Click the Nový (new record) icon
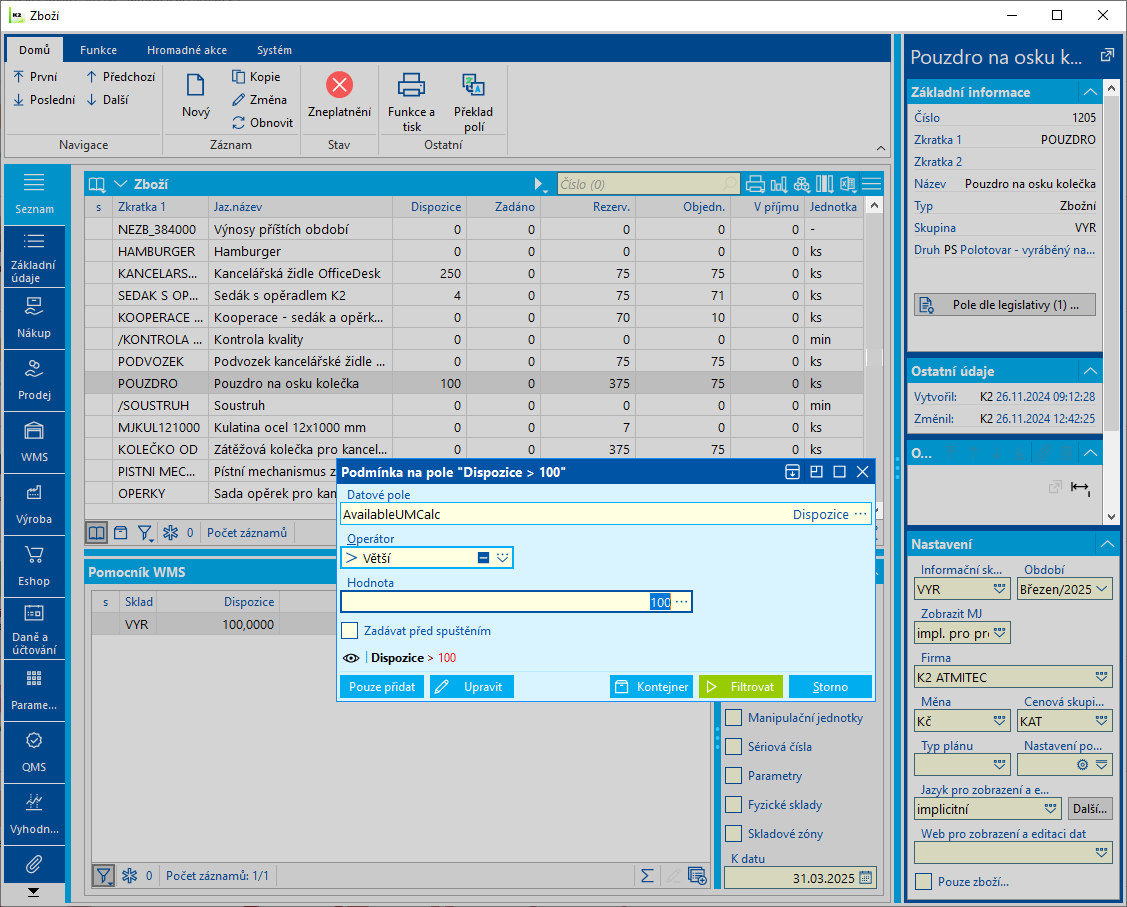The image size is (1127, 907). (196, 87)
